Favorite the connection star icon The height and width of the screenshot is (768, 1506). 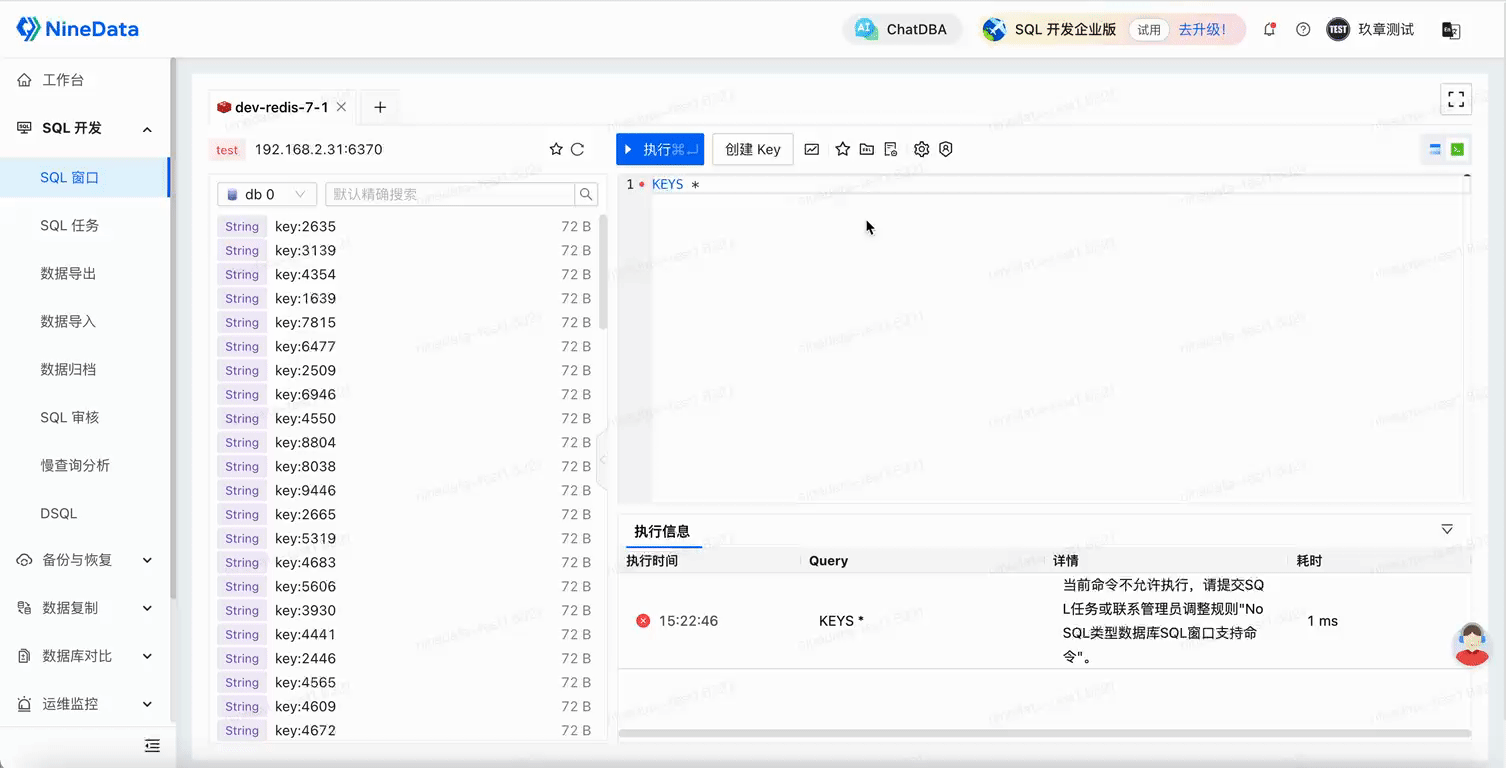pos(556,149)
